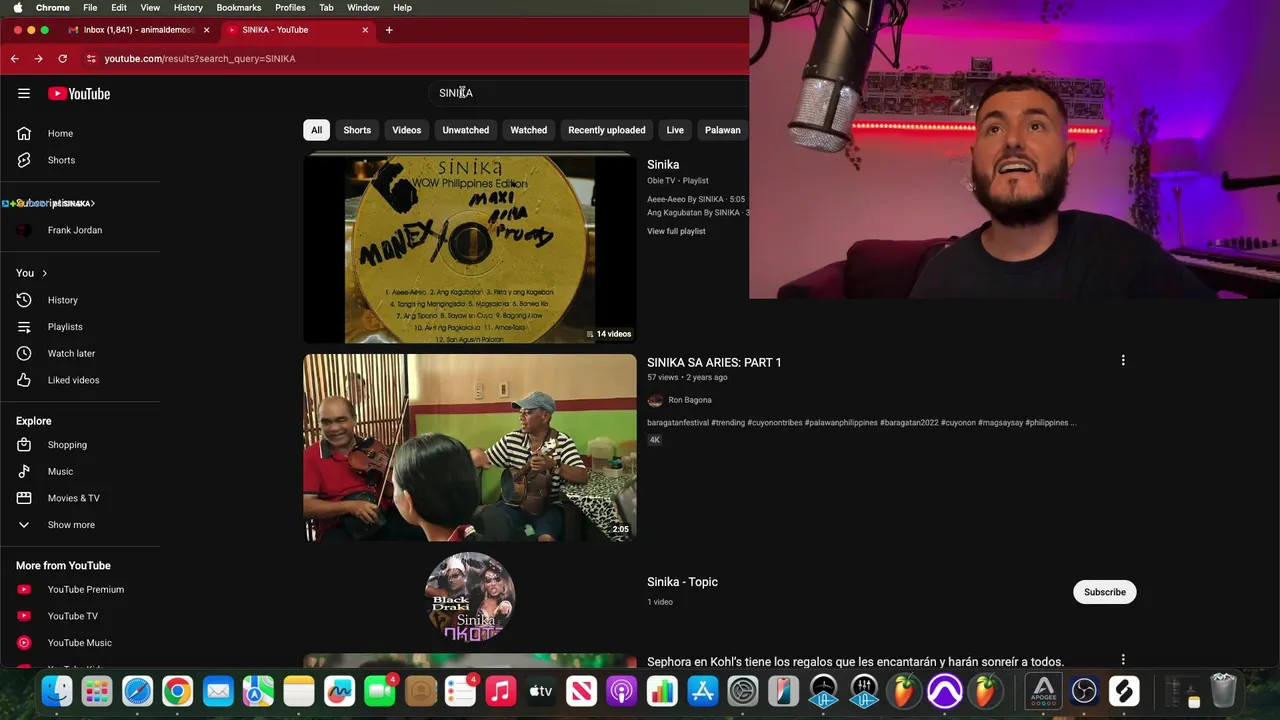
Task: Click the browser back arrow
Action: point(14,59)
